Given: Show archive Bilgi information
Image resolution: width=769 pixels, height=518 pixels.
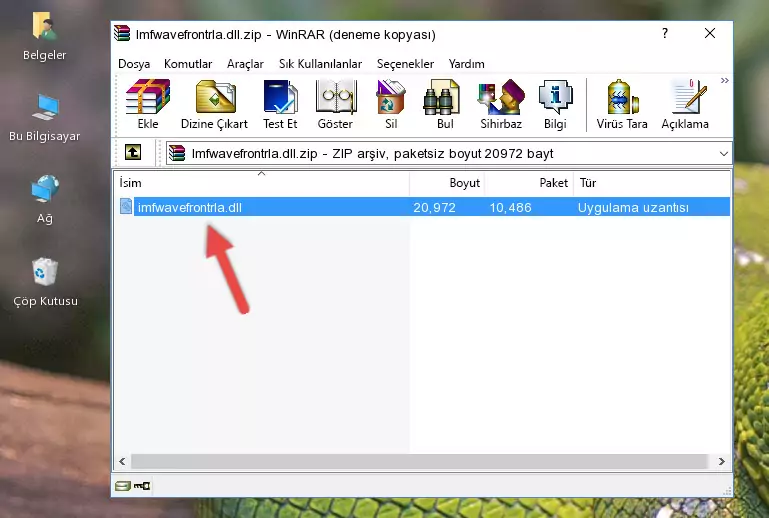Looking at the screenshot, I should (555, 104).
